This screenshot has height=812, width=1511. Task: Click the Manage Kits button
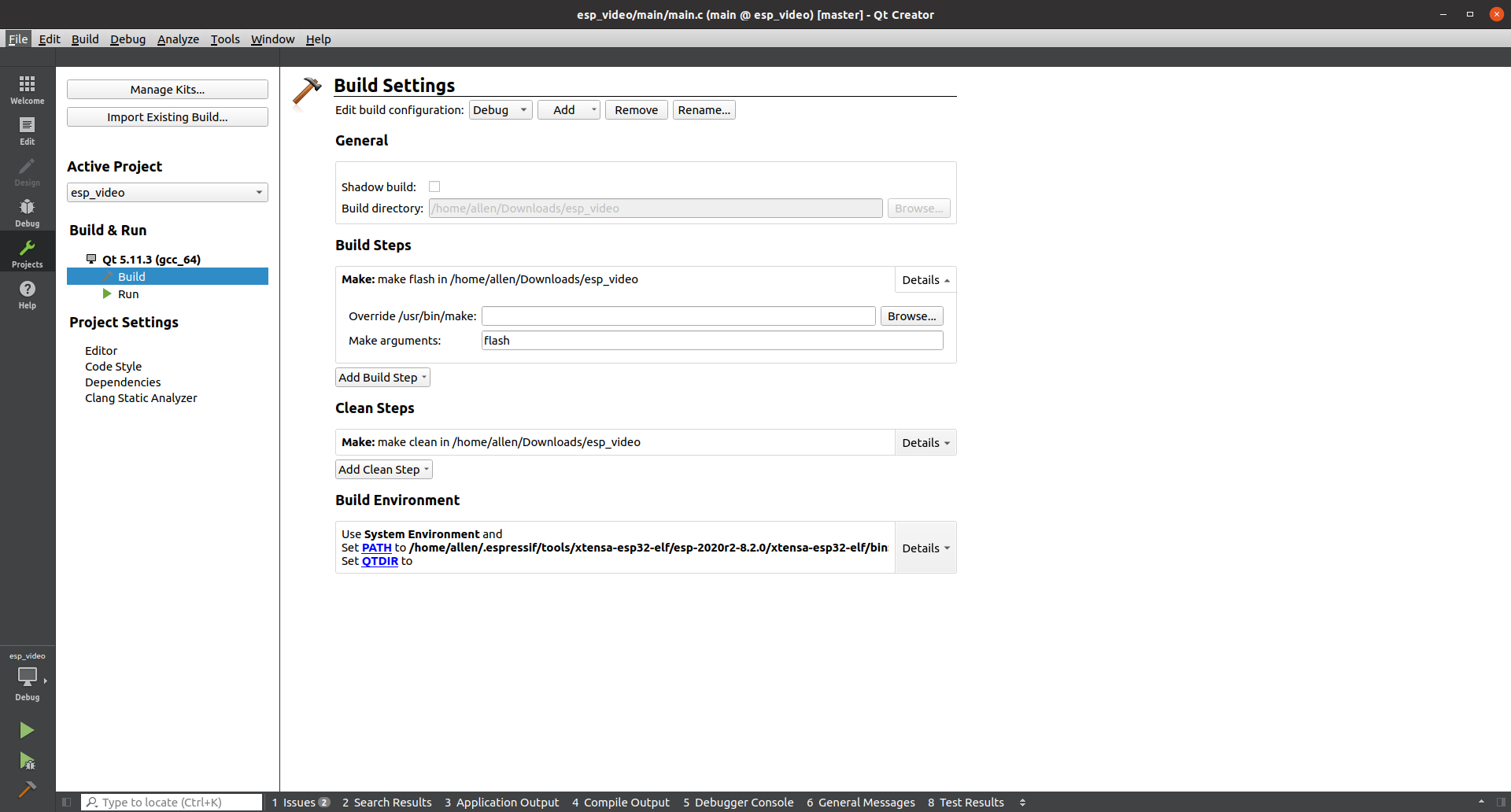167,90
